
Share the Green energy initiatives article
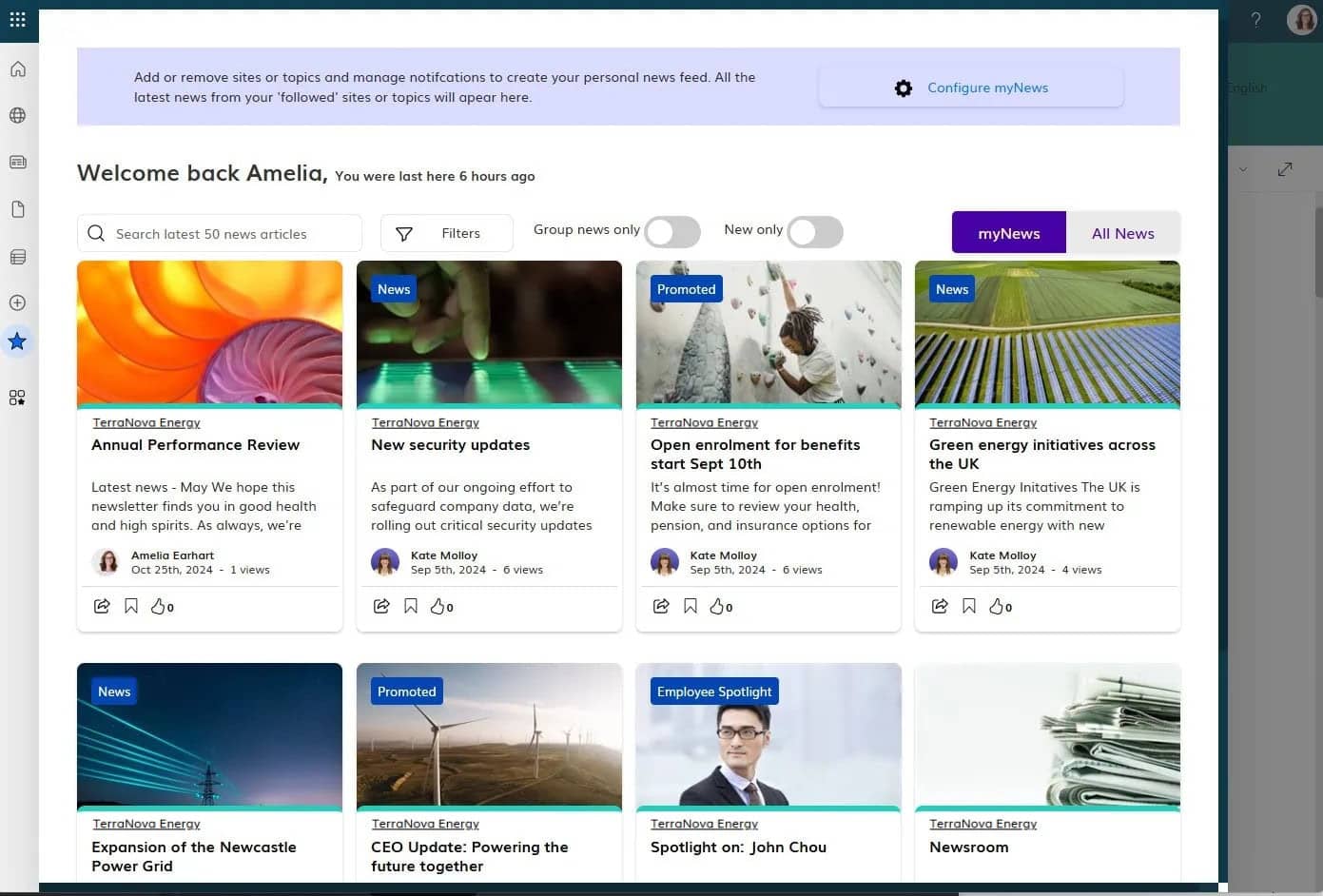(x=940, y=606)
